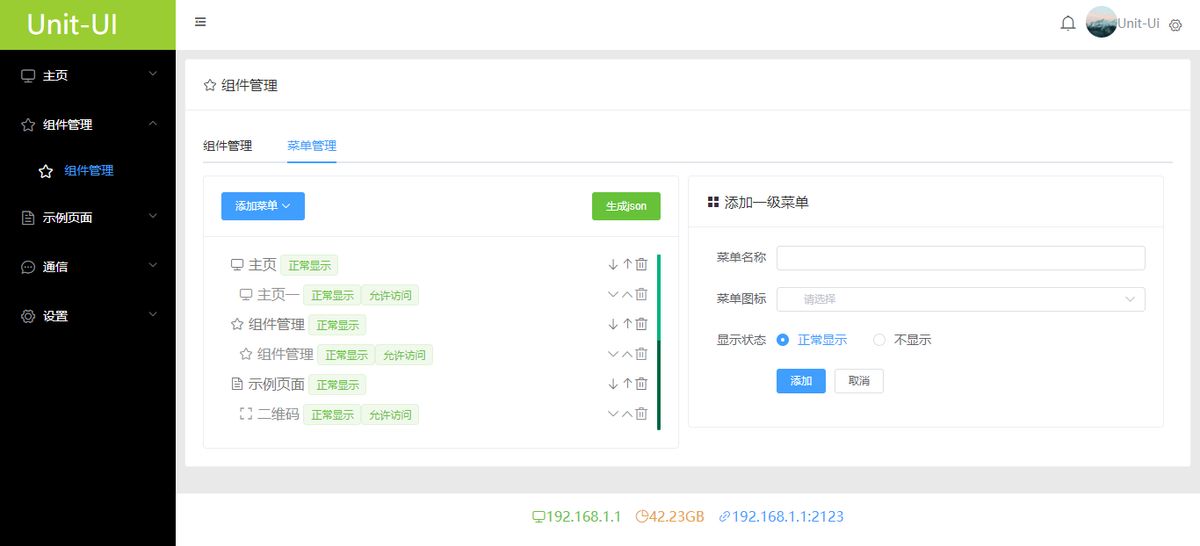Image resolution: width=1200 pixels, height=546 pixels.
Task: Click the user avatar picture
Action: [x=1101, y=23]
